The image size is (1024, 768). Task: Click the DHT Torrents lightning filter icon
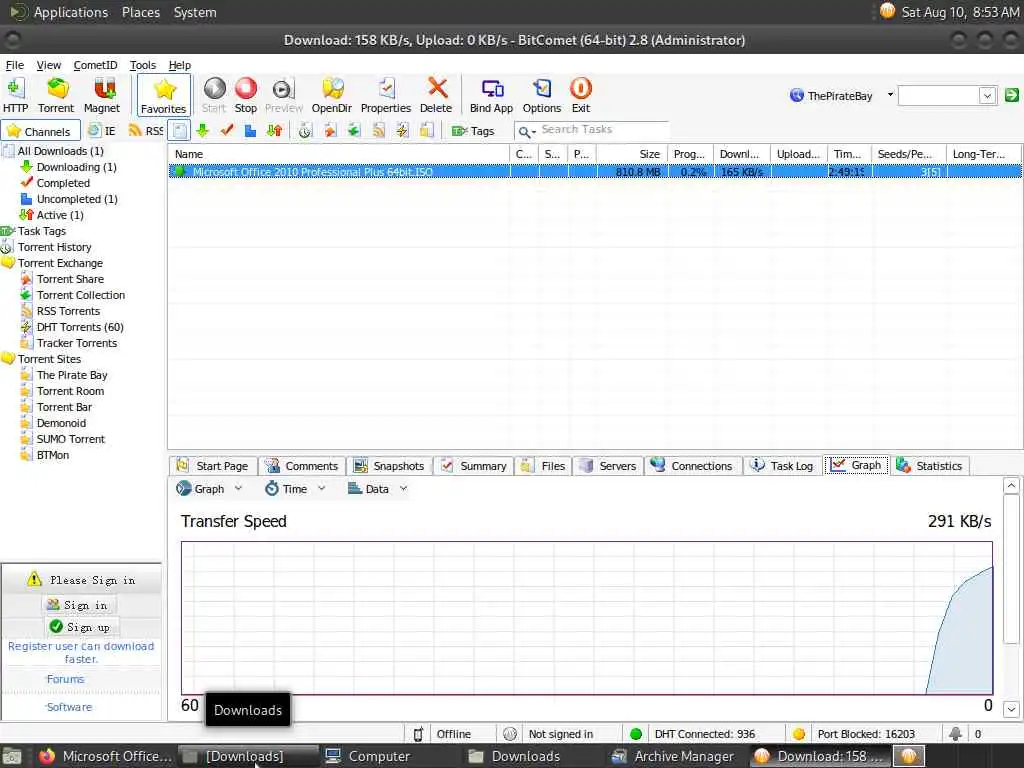pyautogui.click(x=402, y=131)
